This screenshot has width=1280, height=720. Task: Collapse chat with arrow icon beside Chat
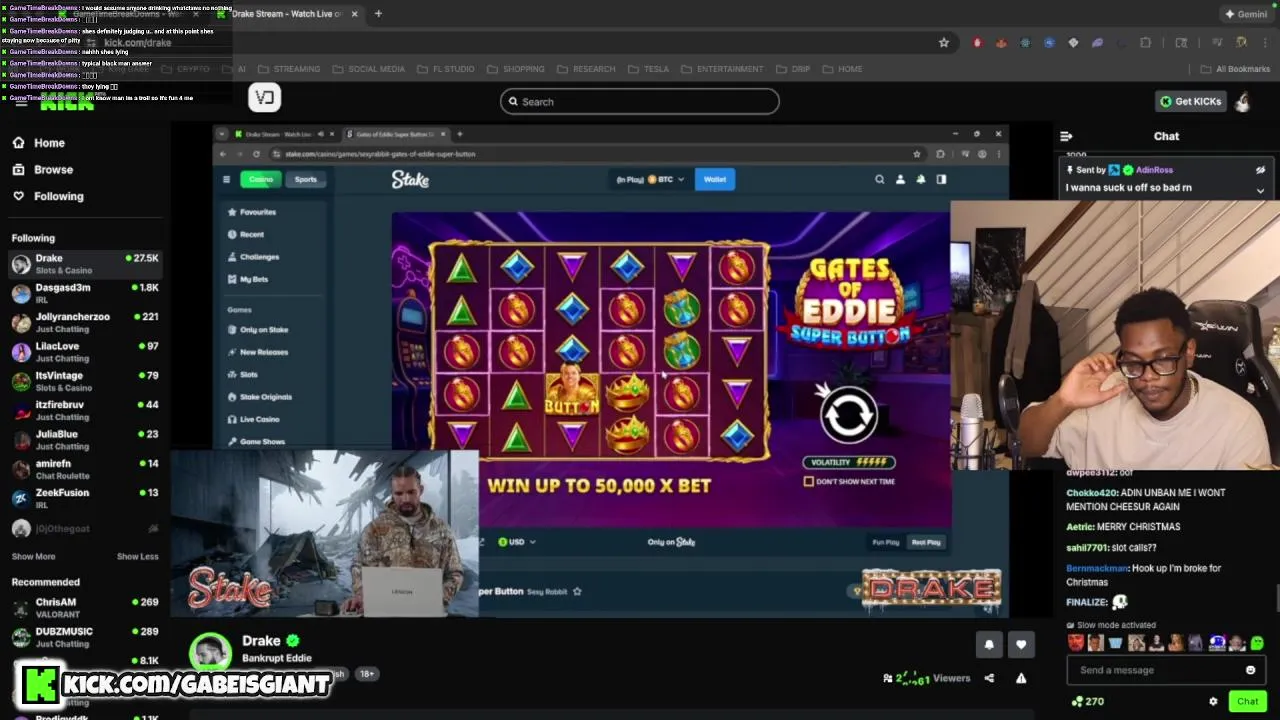pos(1066,136)
